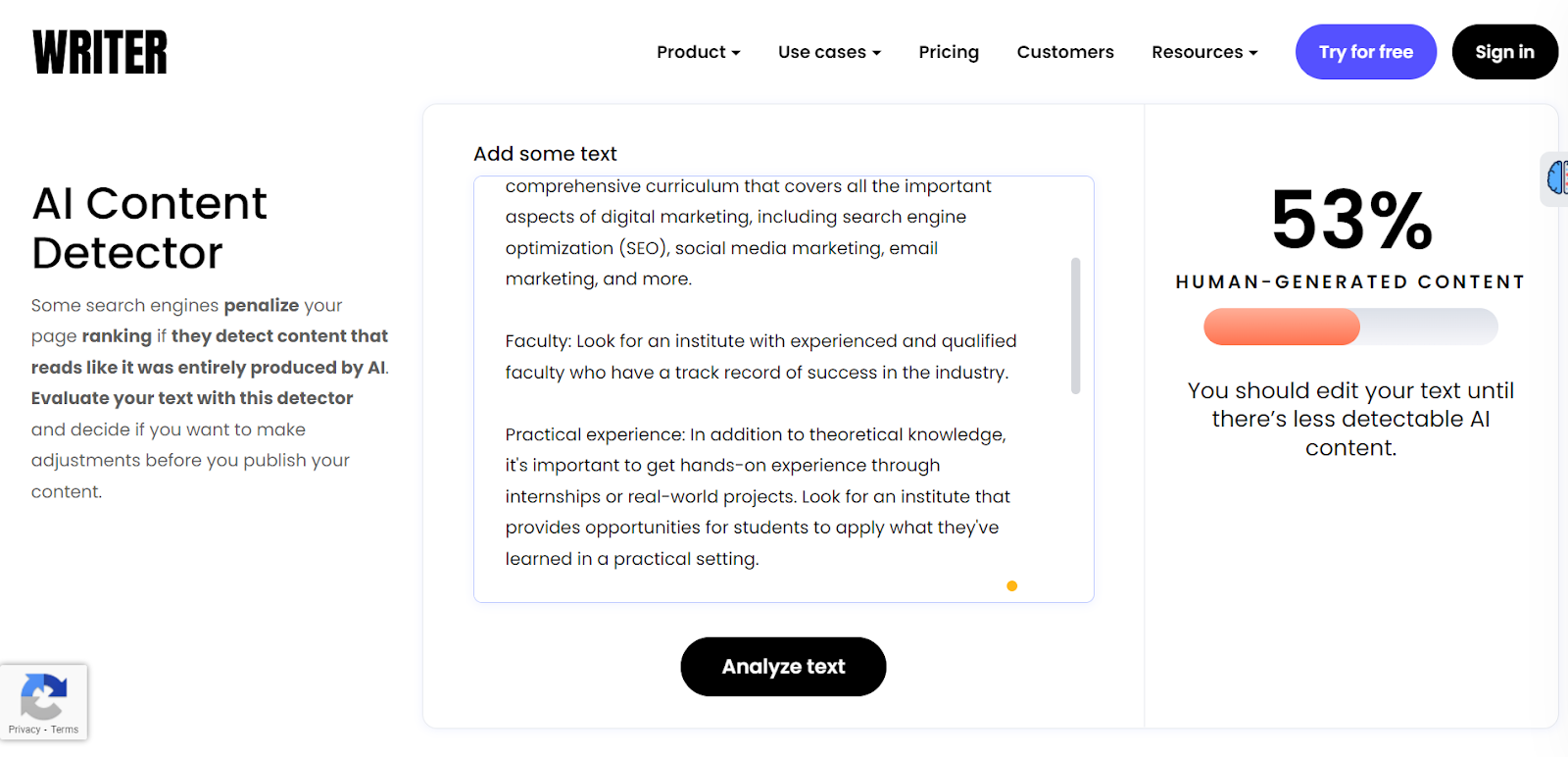Click the Analyze text button

783,667
